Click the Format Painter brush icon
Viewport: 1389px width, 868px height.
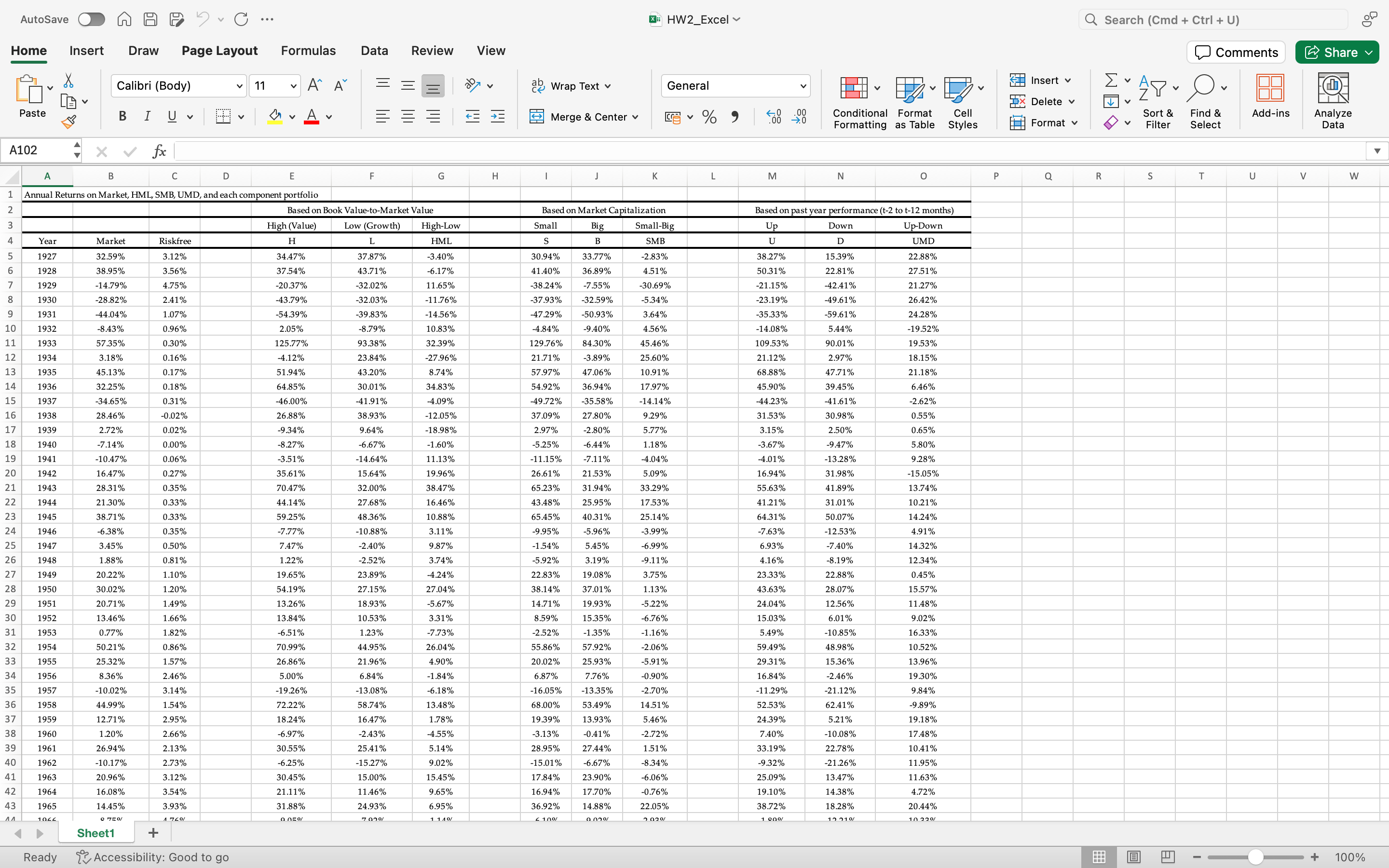pos(68,122)
